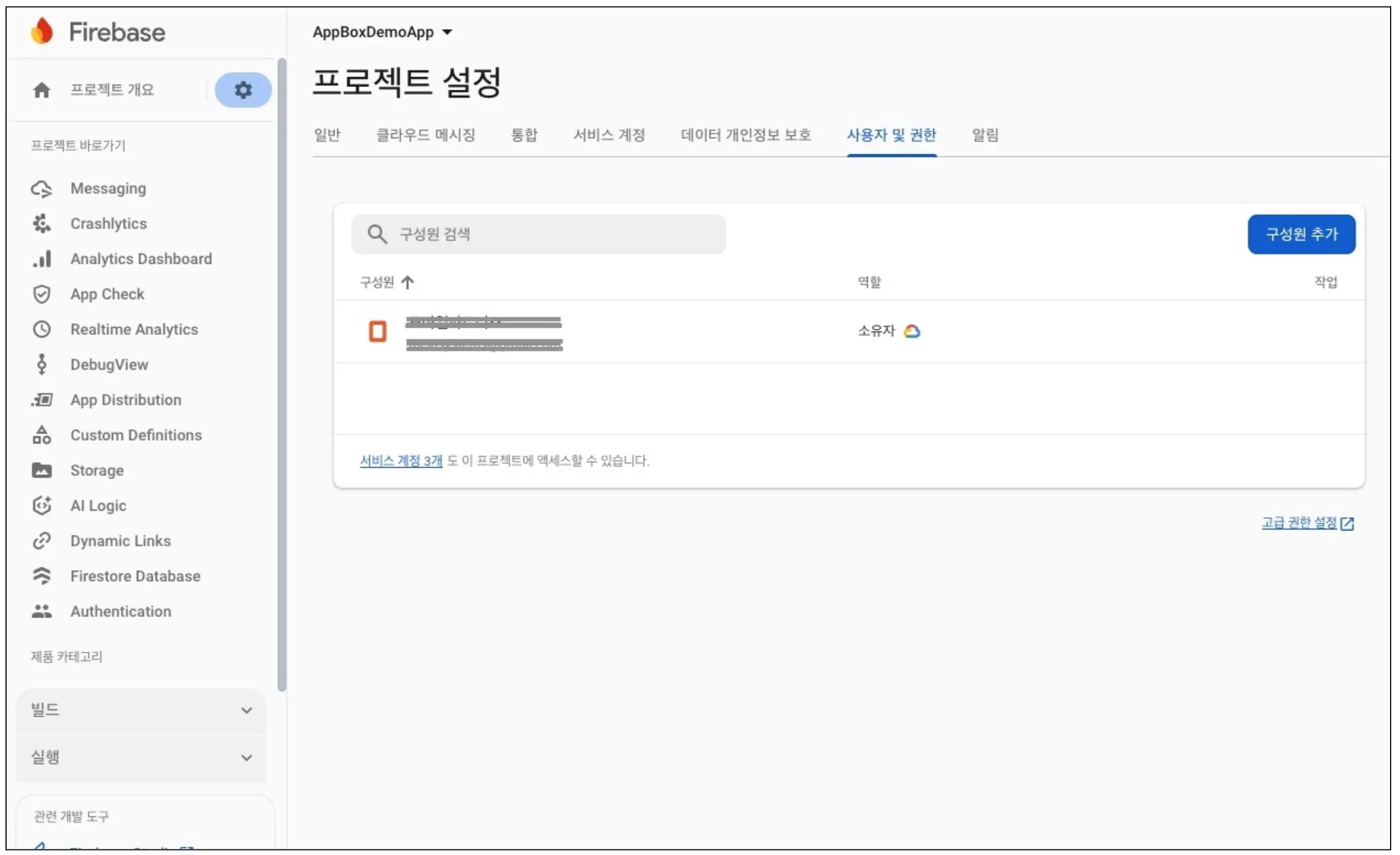Navigate to Crashlytics
The image size is (1400, 855).
coord(108,224)
